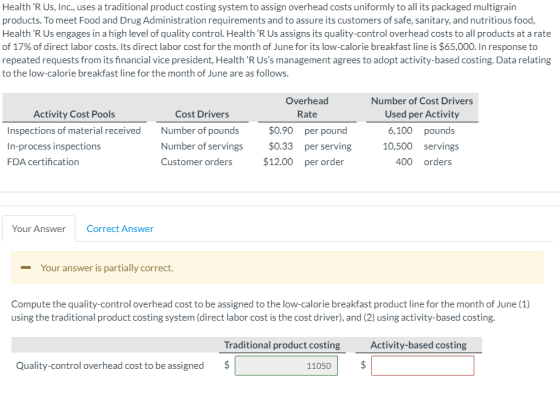Screen dimensions: 560x393
Task: Click the 6,100 pounds quantity value
Action: point(400,130)
